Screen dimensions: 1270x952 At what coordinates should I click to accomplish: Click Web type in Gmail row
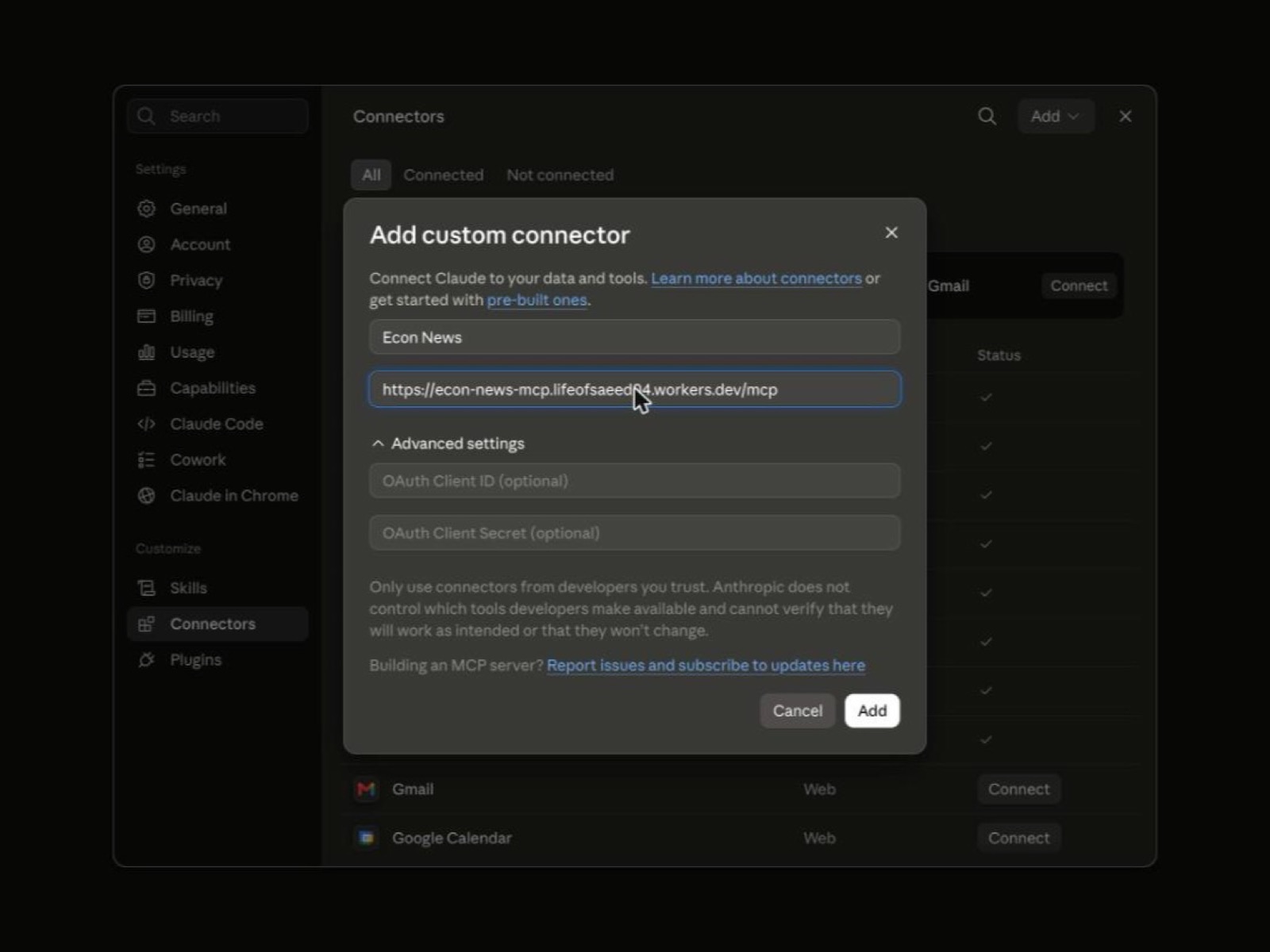tap(819, 789)
